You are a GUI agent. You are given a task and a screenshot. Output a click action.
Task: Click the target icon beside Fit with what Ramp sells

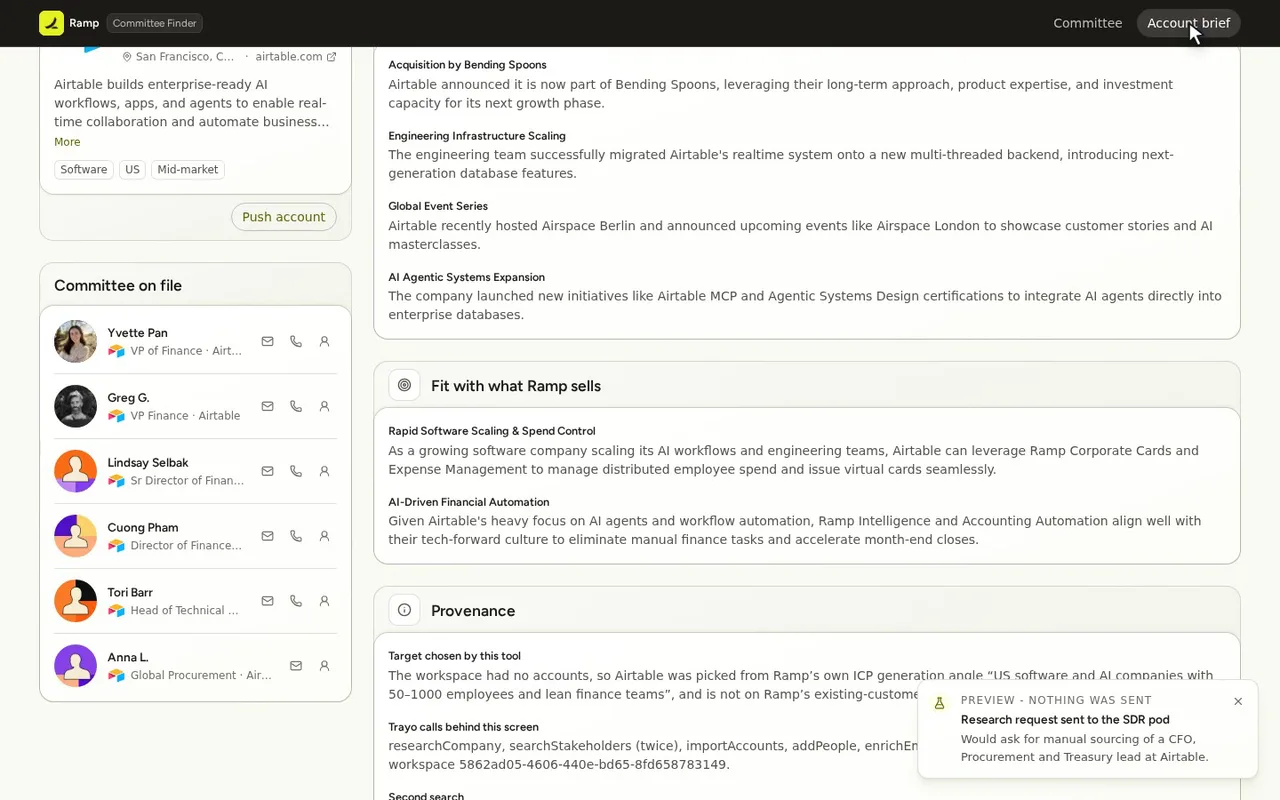[404, 385]
